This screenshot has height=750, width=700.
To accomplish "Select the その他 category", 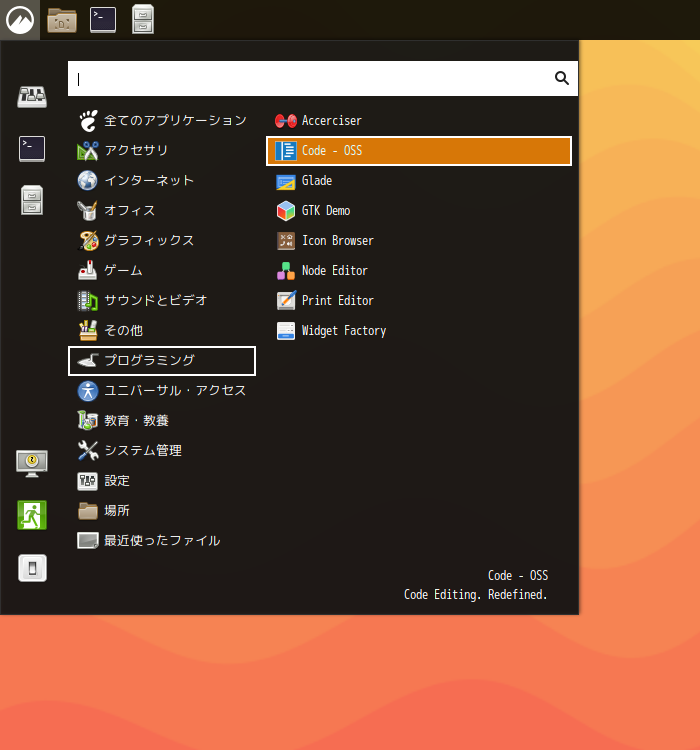I will coord(162,331).
